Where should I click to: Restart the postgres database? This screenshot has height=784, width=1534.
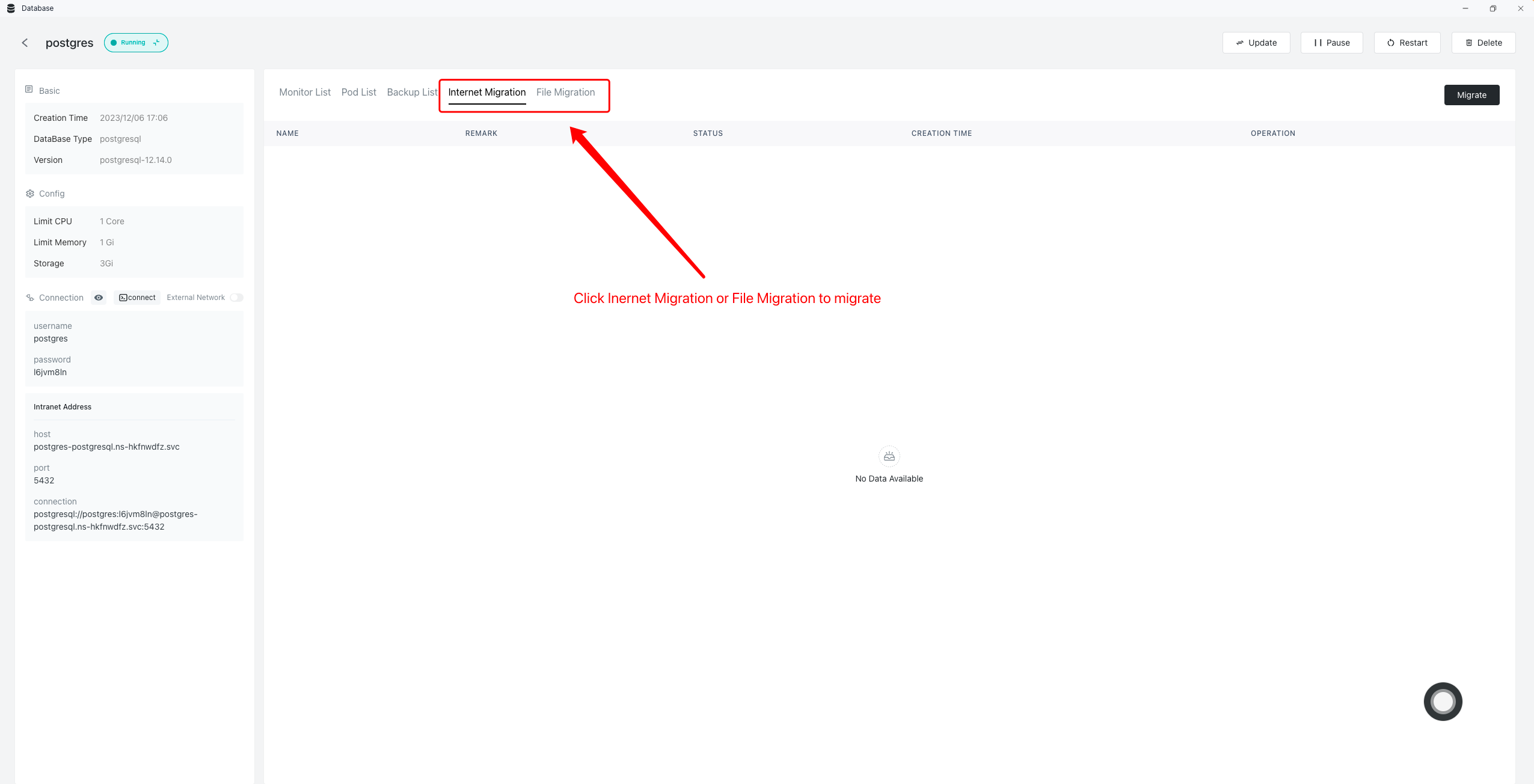click(1407, 43)
